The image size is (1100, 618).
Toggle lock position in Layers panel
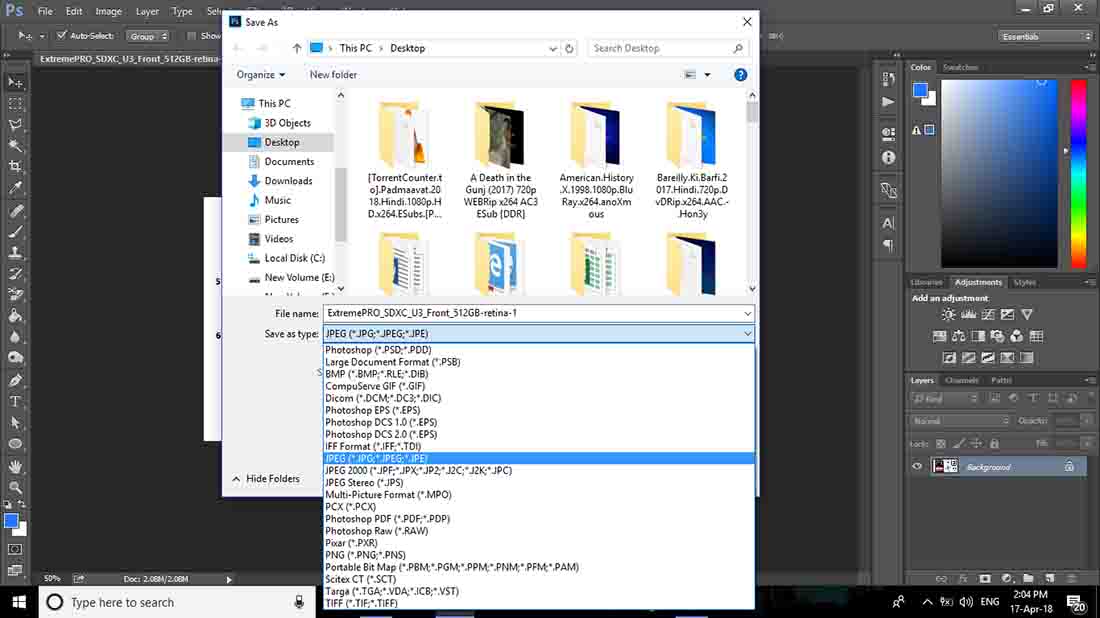pos(976,443)
